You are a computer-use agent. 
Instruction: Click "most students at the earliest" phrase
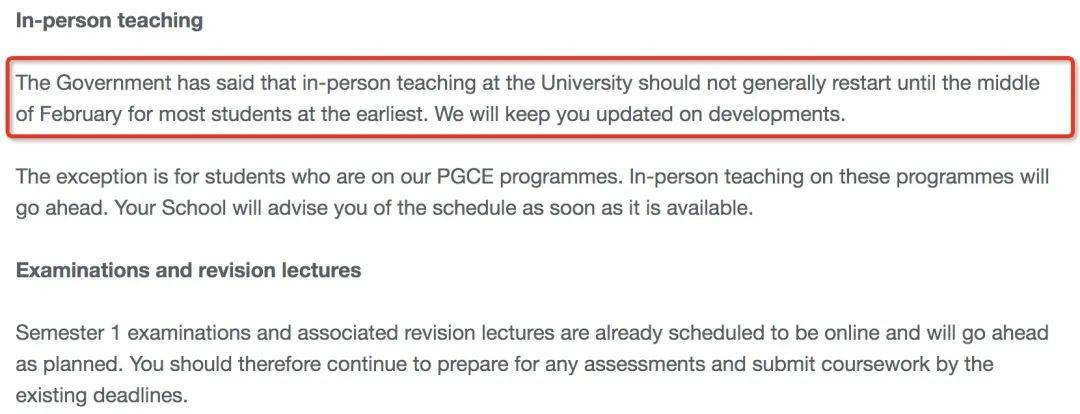click(x=291, y=114)
